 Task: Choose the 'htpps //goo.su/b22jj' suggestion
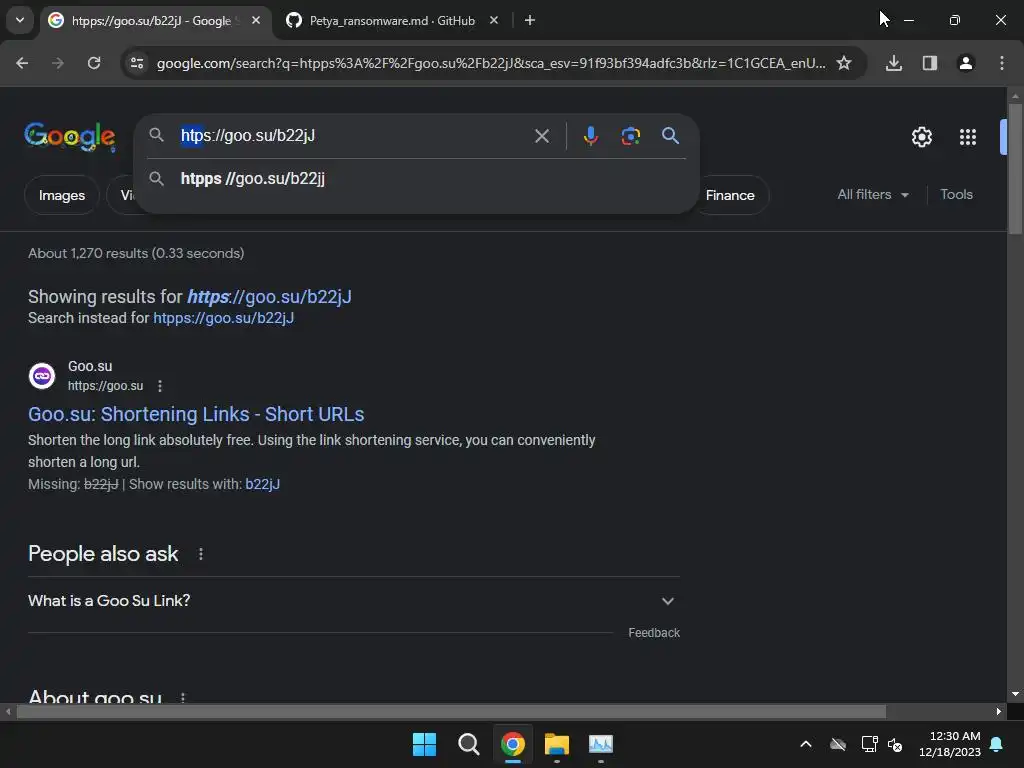[x=416, y=178]
